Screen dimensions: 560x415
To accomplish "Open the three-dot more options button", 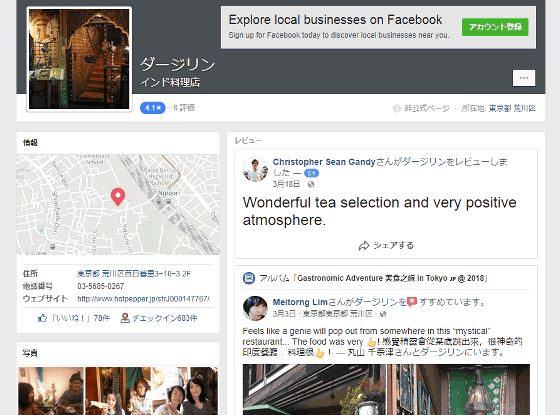I will [x=524, y=78].
